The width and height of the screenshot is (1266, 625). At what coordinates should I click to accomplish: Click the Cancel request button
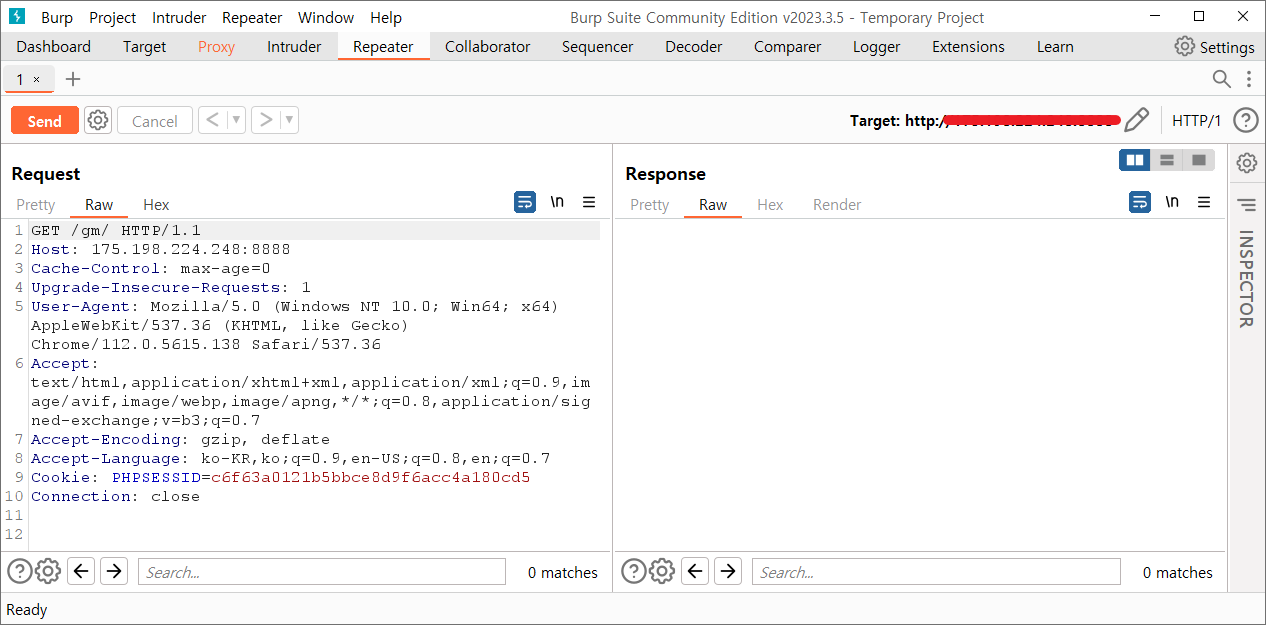(155, 121)
